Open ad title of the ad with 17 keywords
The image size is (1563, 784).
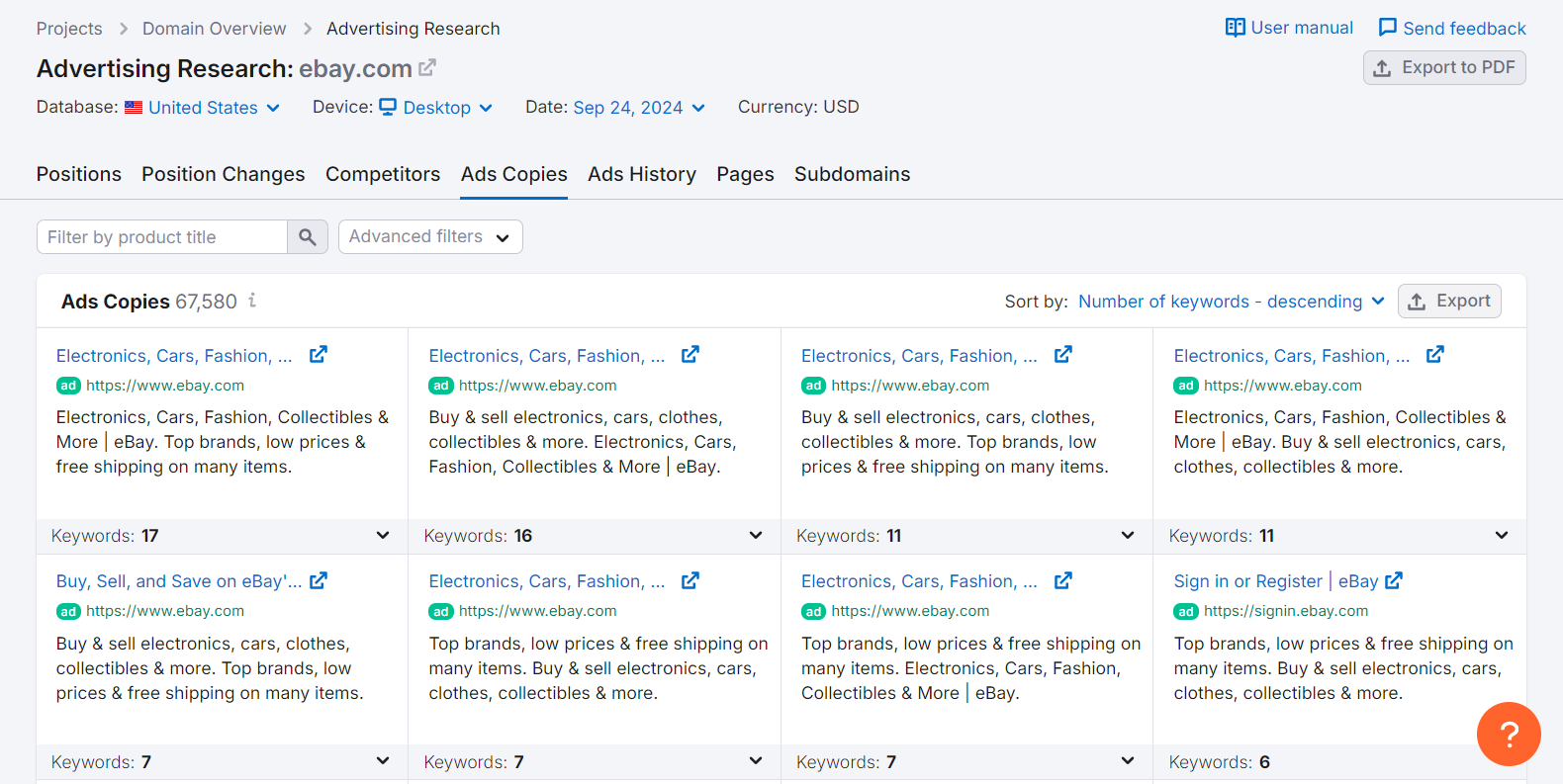(x=174, y=356)
